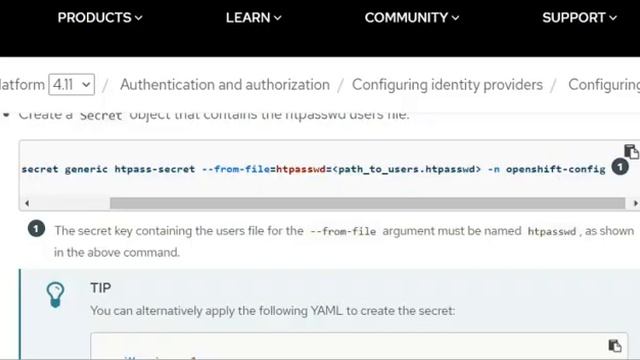Open the PRODUCTS navigation menu
640x360 pixels.
[100, 18]
